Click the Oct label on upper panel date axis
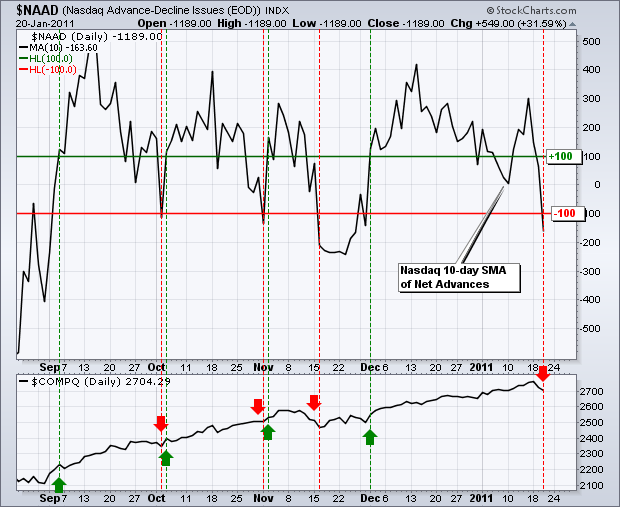Image resolution: width=620 pixels, height=507 pixels. 156,367
